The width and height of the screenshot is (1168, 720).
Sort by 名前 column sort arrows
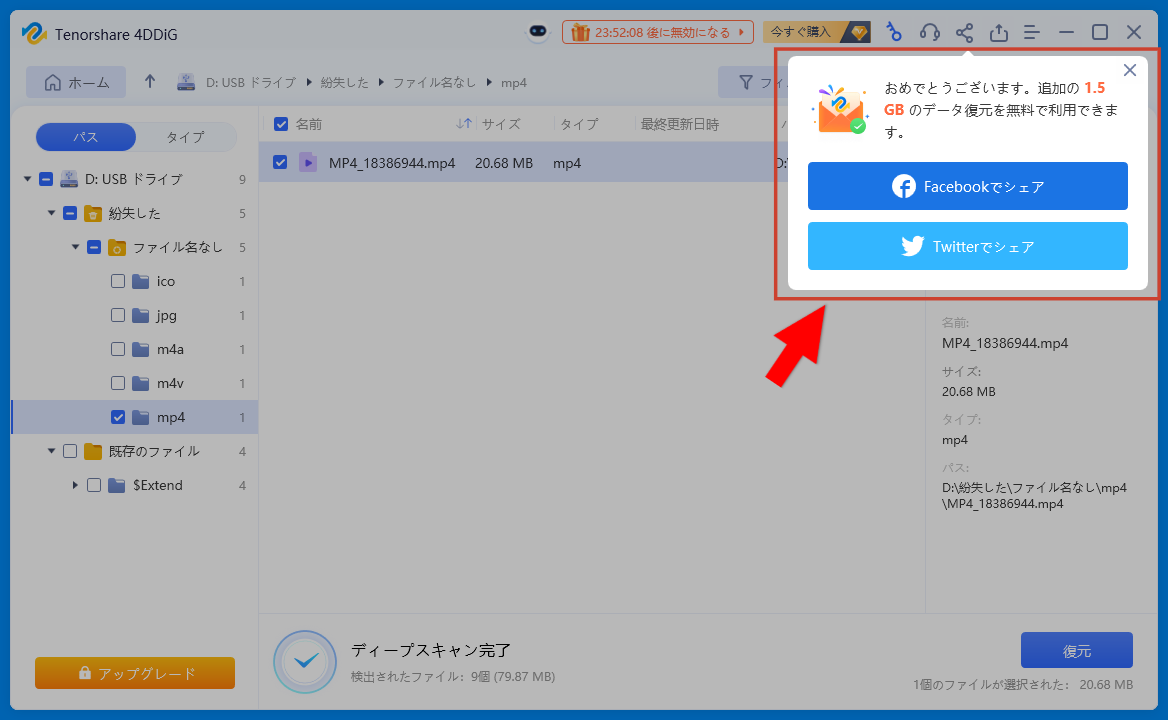click(463, 124)
